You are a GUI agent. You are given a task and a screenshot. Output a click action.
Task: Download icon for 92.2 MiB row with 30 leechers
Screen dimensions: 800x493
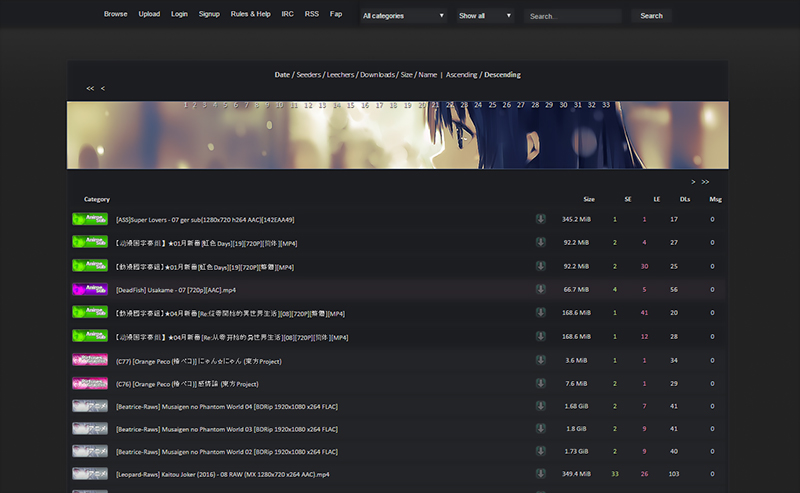[540, 266]
